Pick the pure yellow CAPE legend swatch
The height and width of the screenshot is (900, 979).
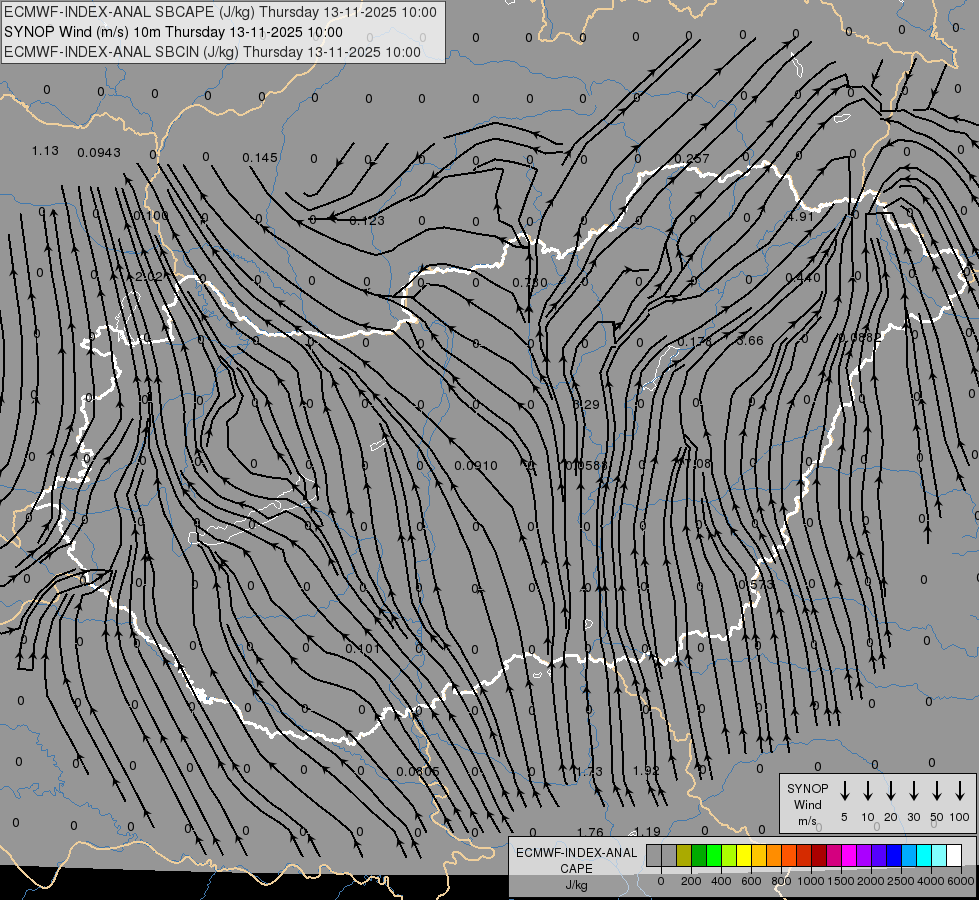744,855
